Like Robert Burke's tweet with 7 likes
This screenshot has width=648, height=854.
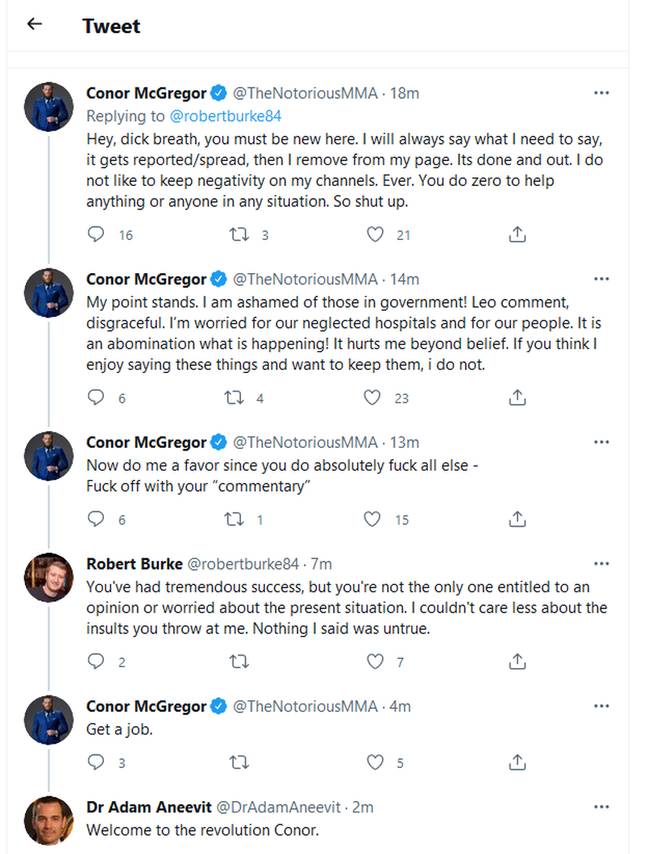(375, 661)
